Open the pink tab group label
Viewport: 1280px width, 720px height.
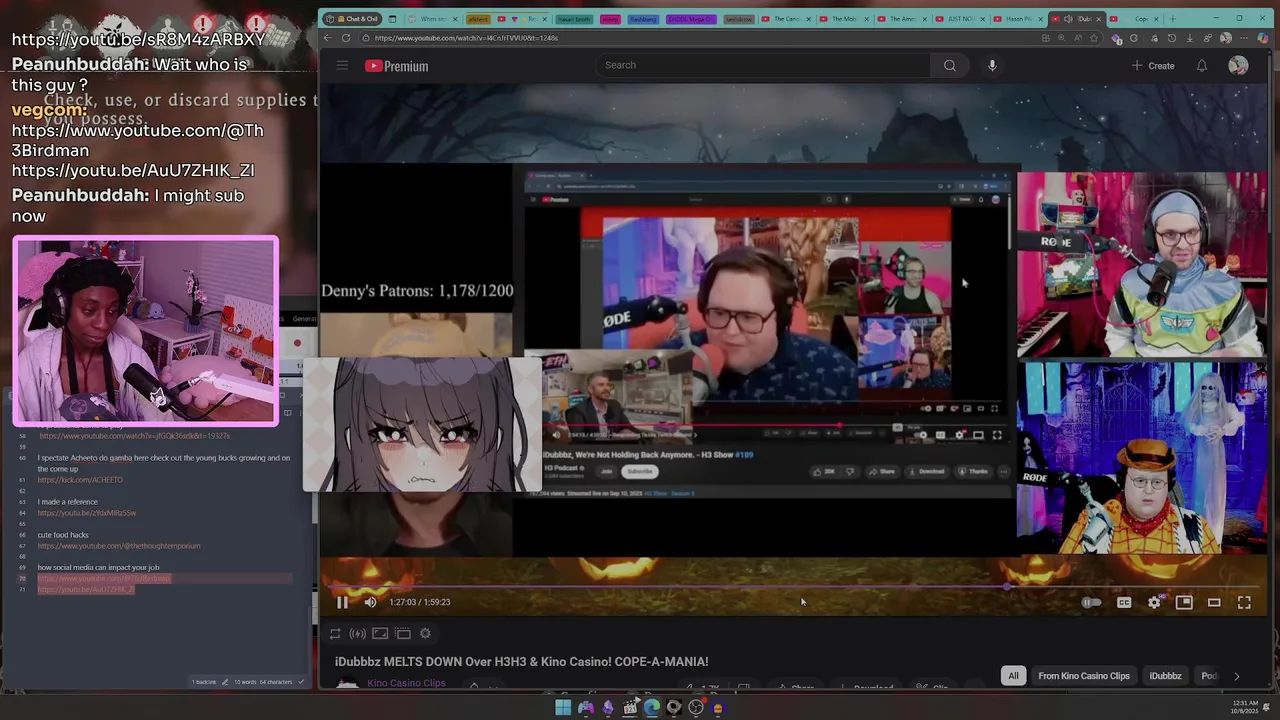coord(609,18)
